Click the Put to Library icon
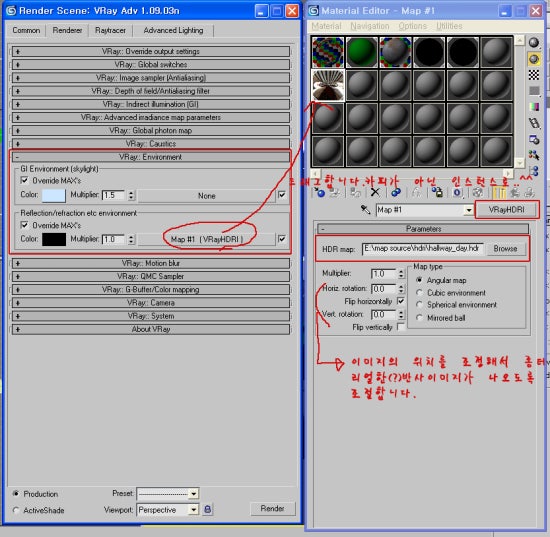The width and height of the screenshot is (550, 537). (437, 192)
